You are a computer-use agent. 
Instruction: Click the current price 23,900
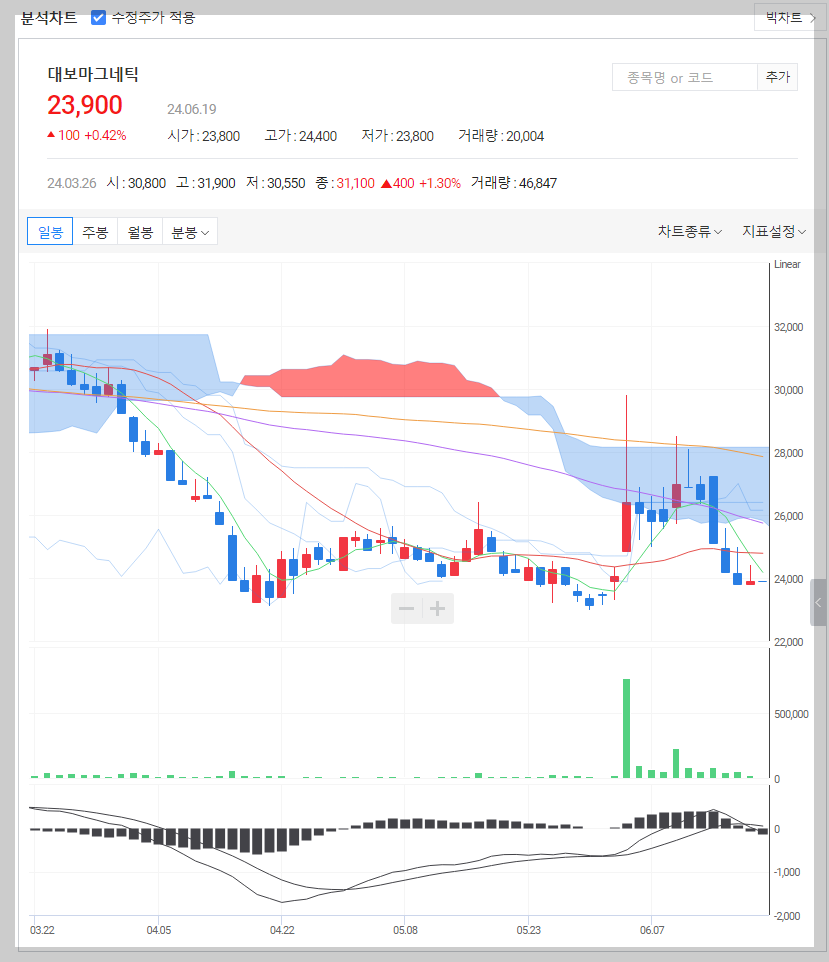tap(85, 105)
